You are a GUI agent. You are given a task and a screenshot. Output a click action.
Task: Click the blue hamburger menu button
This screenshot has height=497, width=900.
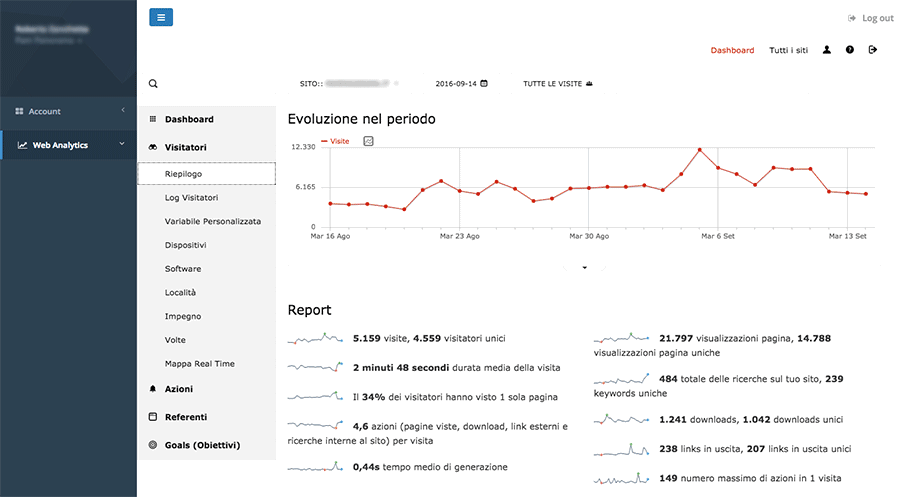(161, 17)
